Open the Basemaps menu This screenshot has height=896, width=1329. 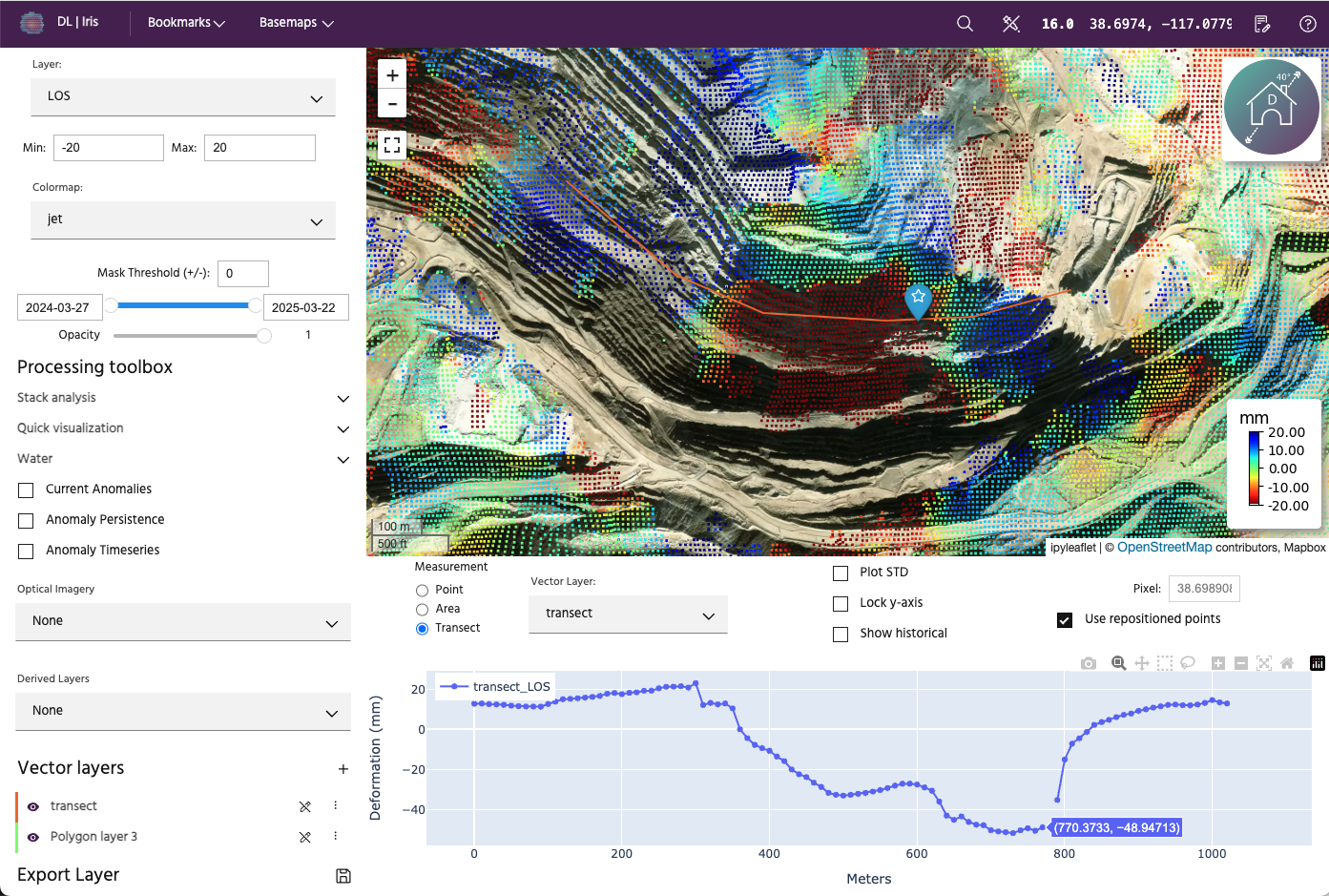pyautogui.click(x=296, y=23)
